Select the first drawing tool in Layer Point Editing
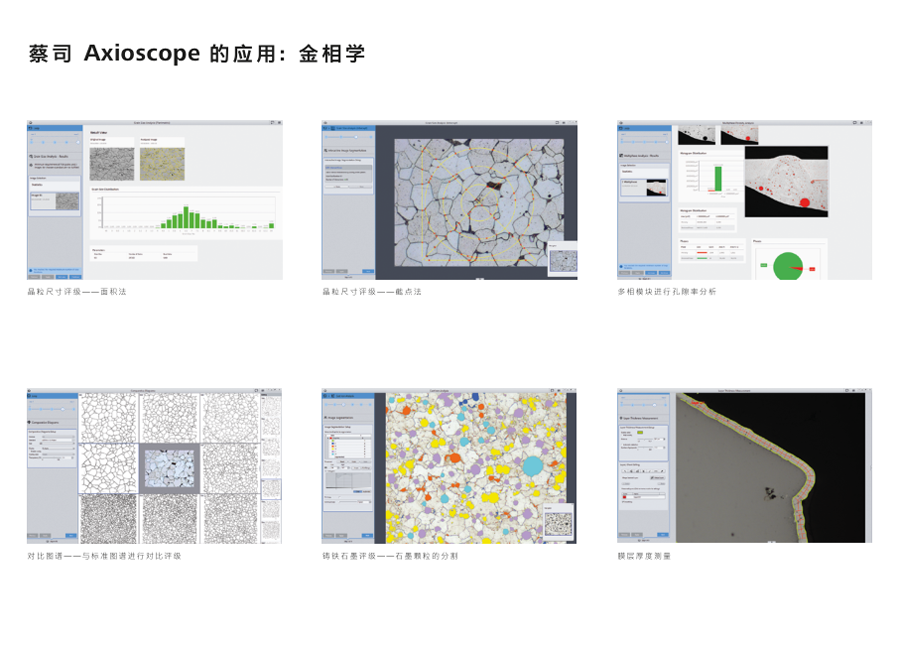 [x=626, y=470]
